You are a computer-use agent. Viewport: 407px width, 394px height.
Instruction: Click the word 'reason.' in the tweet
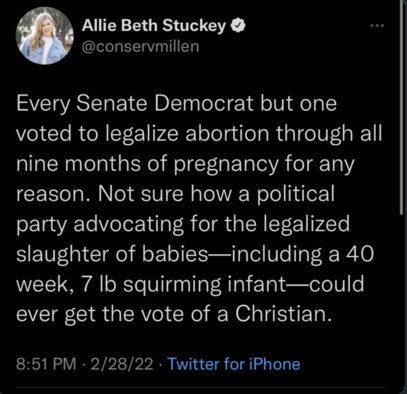click(x=53, y=194)
